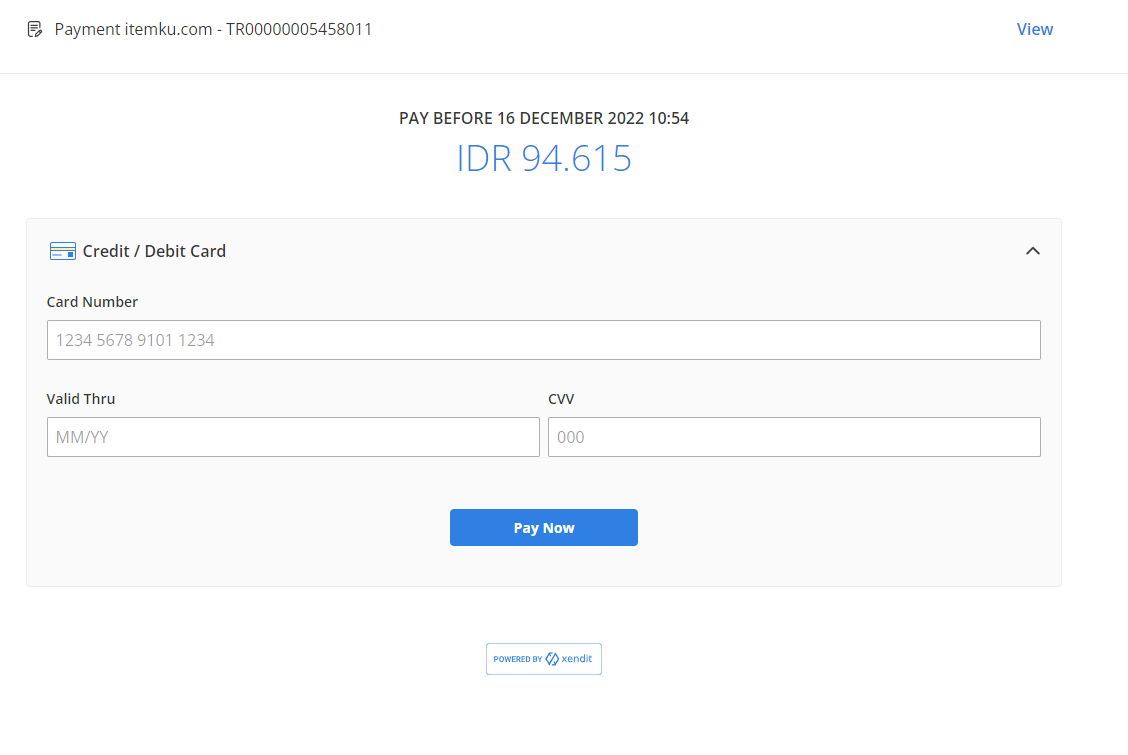Focus the Valid Thru MM/YY field
Screen dimensions: 1128x755
click(293, 437)
